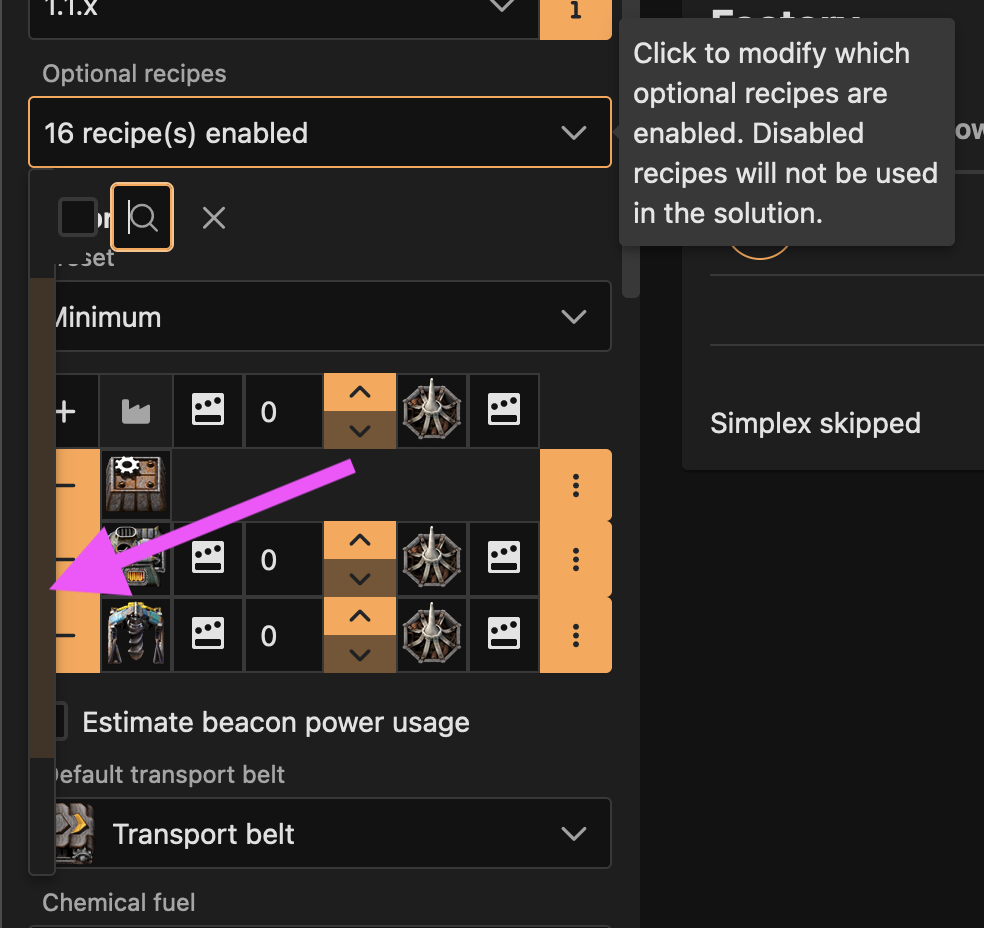Viewport: 984px width, 928px height.
Task: Open the search recipes magnifier icon
Action: tap(141, 216)
